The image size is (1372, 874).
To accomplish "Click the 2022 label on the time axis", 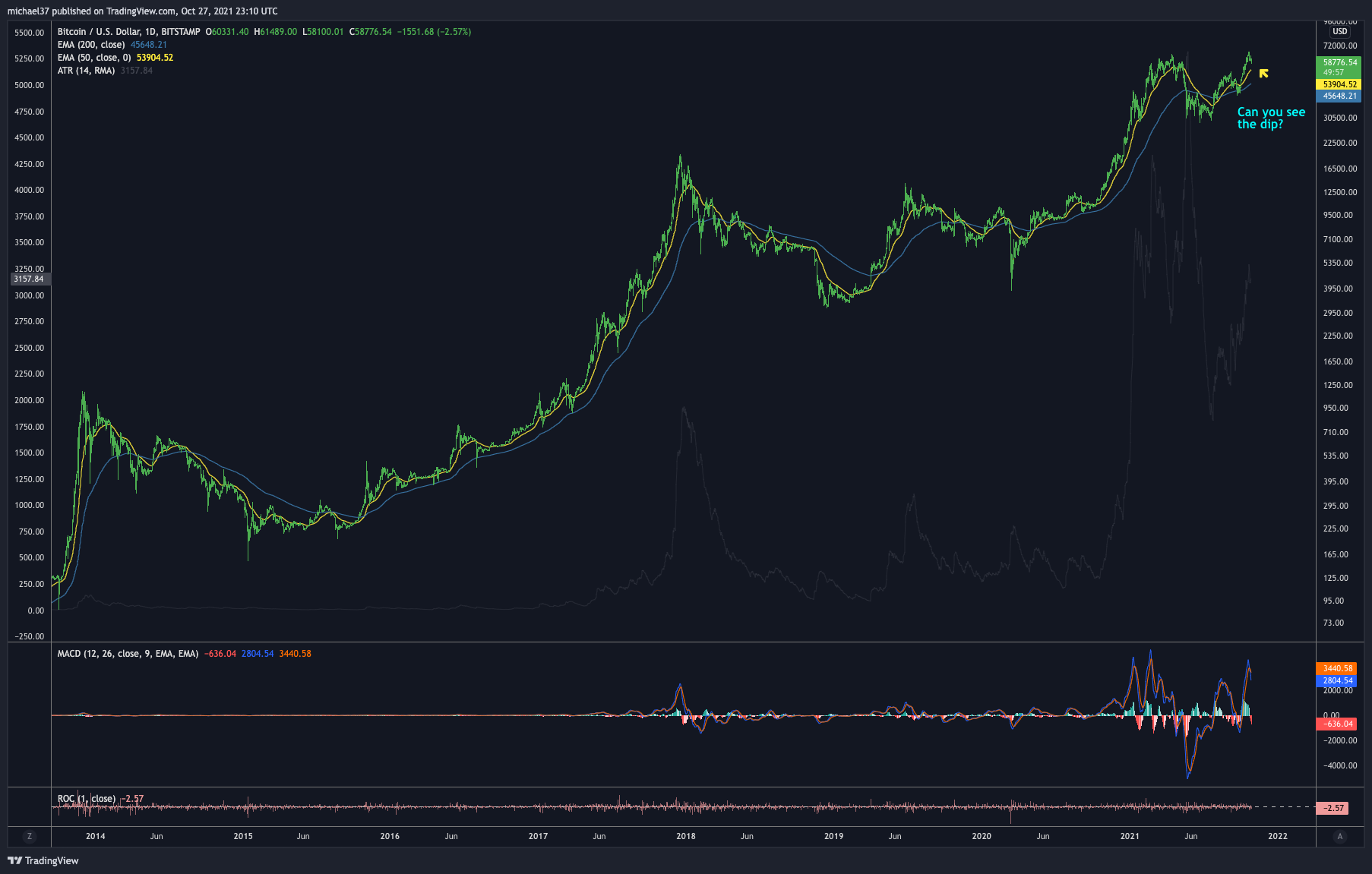I will point(1278,836).
